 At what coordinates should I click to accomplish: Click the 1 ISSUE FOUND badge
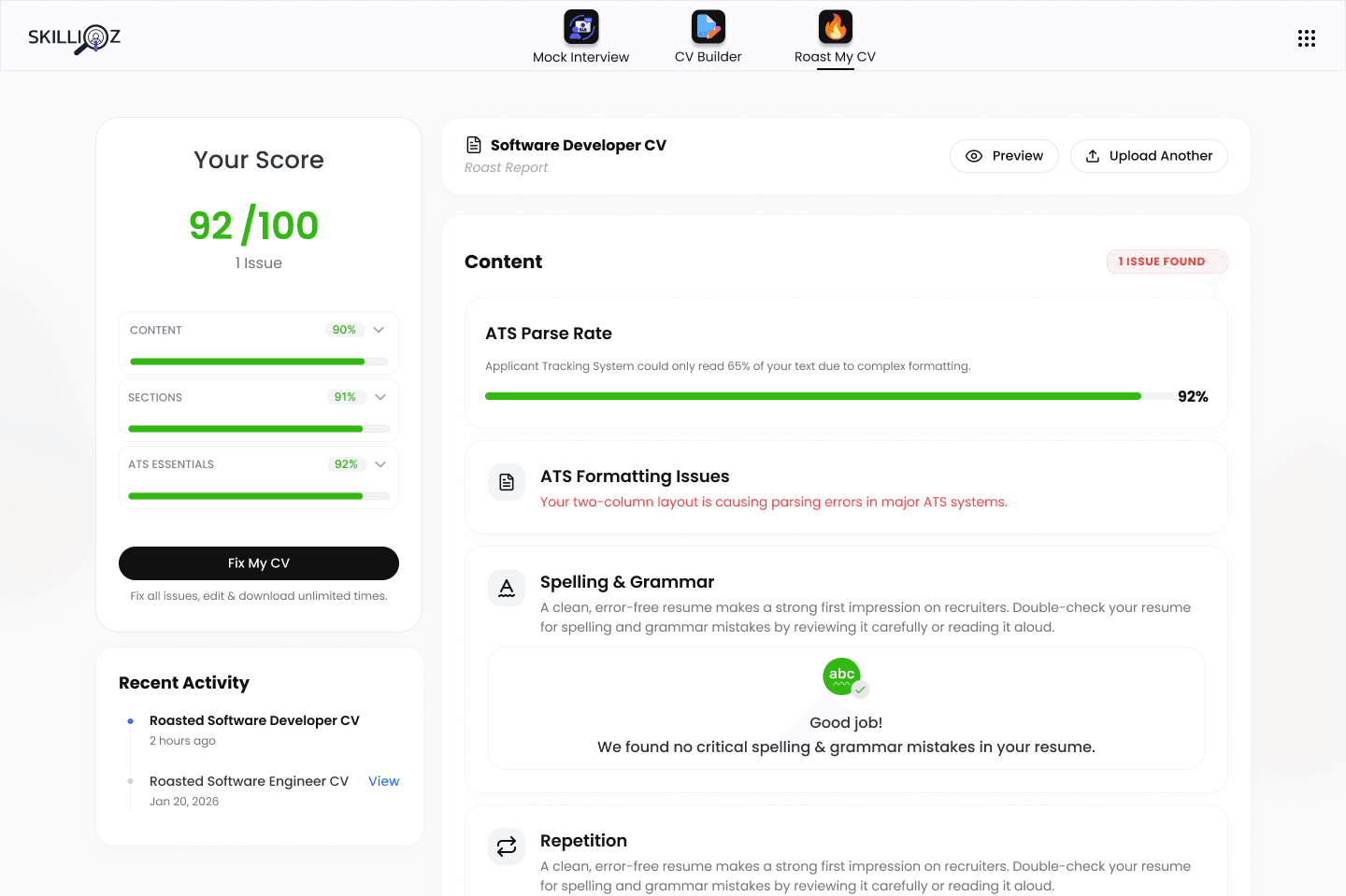(x=1167, y=262)
